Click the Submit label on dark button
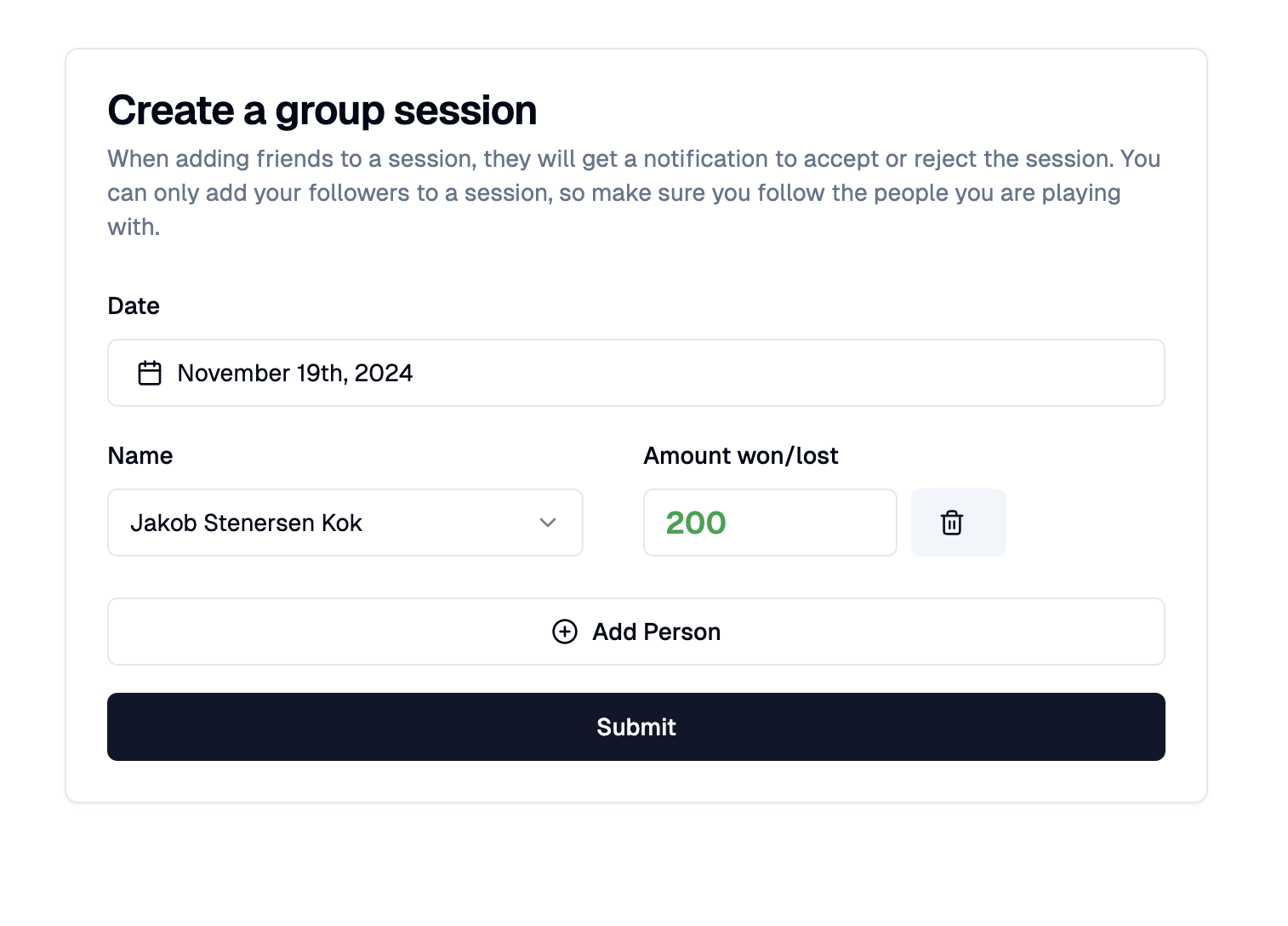The height and width of the screenshot is (926, 1288). point(636,727)
